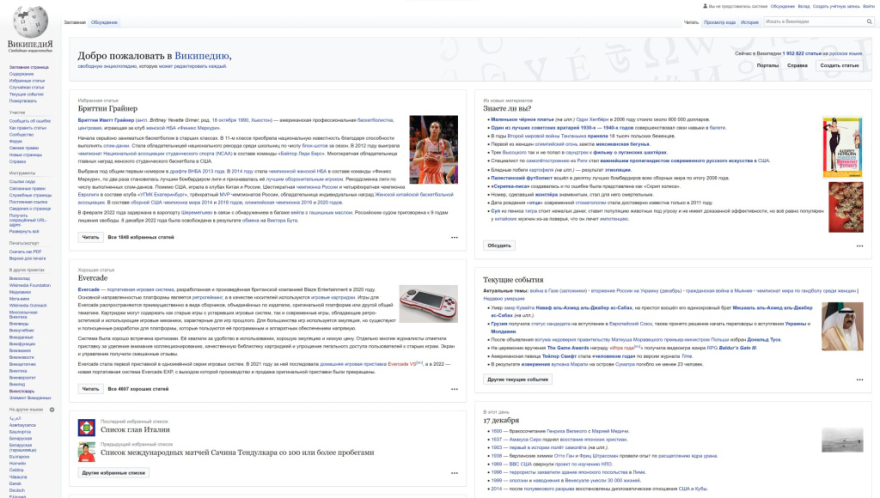This screenshot has width=880, height=498.
Task: Open the ellipsis menu in the Хорошая статья section
Action: click(x=454, y=387)
